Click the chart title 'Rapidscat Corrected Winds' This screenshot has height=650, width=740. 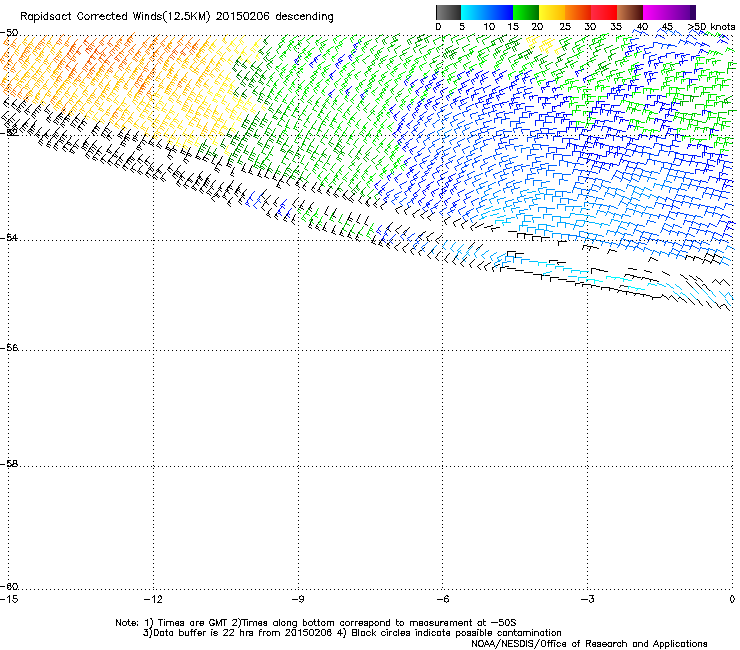[91, 17]
